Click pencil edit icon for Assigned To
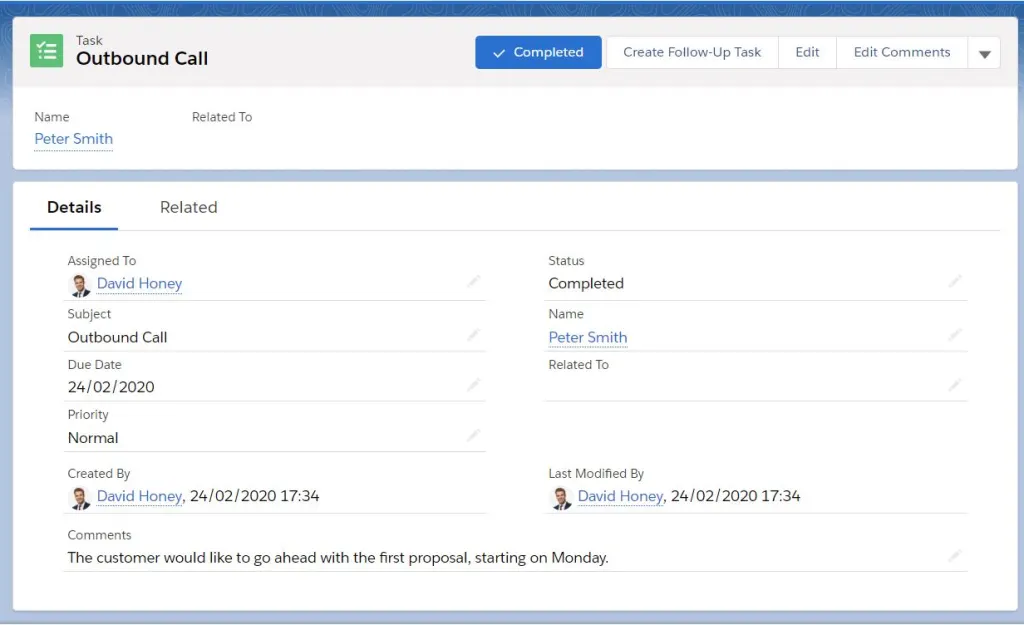Screen dimensions: 1024x625 tap(473, 282)
